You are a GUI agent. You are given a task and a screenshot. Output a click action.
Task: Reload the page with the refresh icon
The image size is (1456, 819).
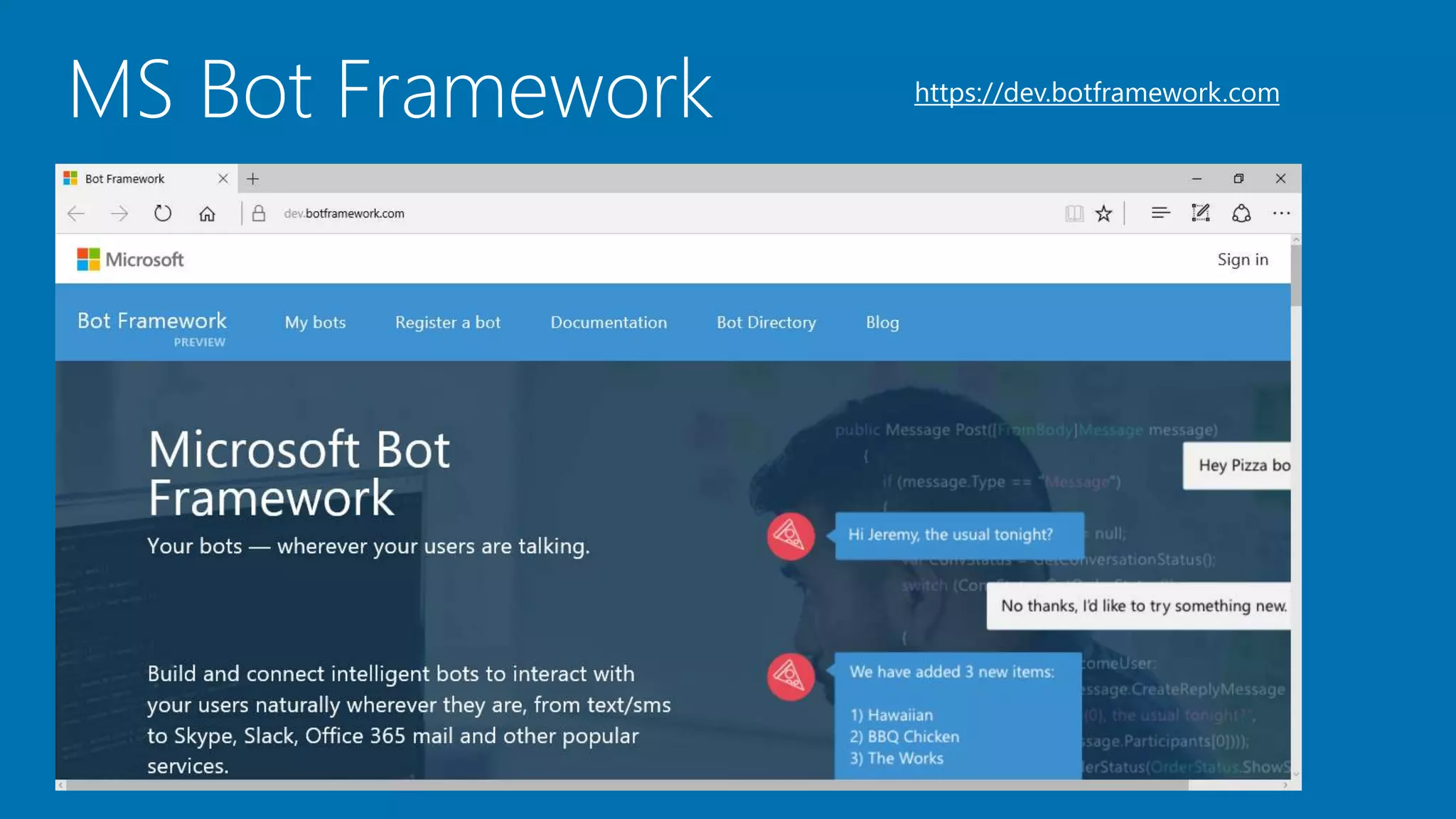163,213
